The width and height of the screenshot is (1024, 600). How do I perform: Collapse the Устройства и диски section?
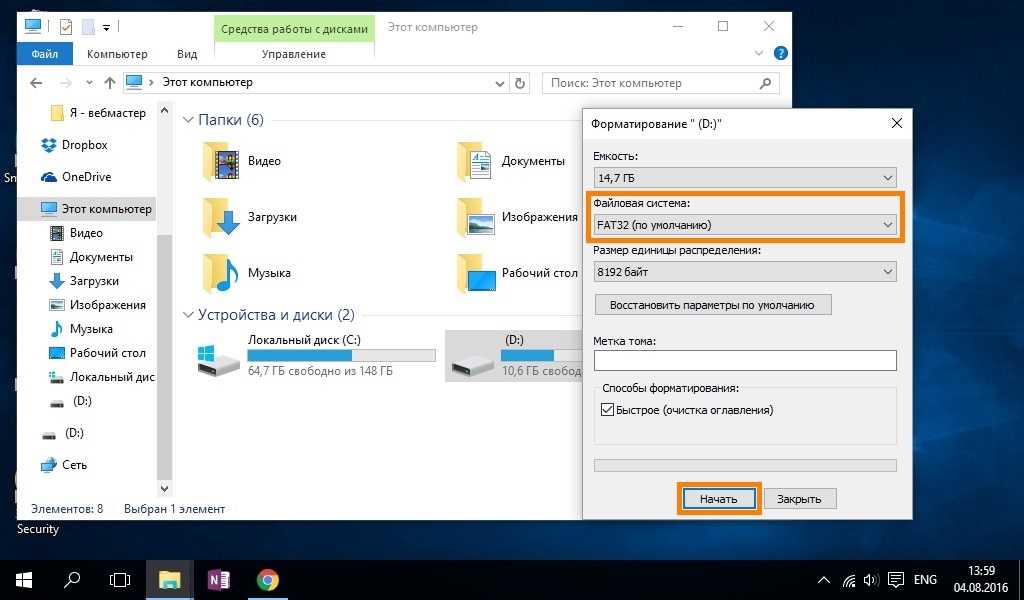click(188, 315)
